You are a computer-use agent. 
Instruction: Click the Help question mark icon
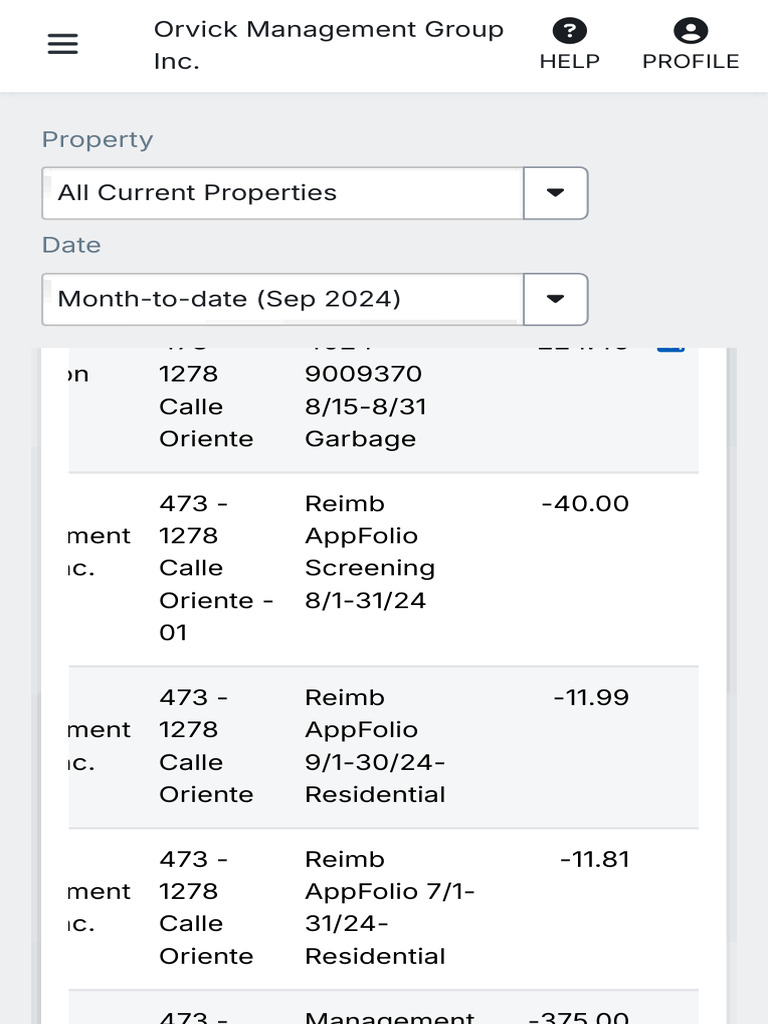point(569,31)
